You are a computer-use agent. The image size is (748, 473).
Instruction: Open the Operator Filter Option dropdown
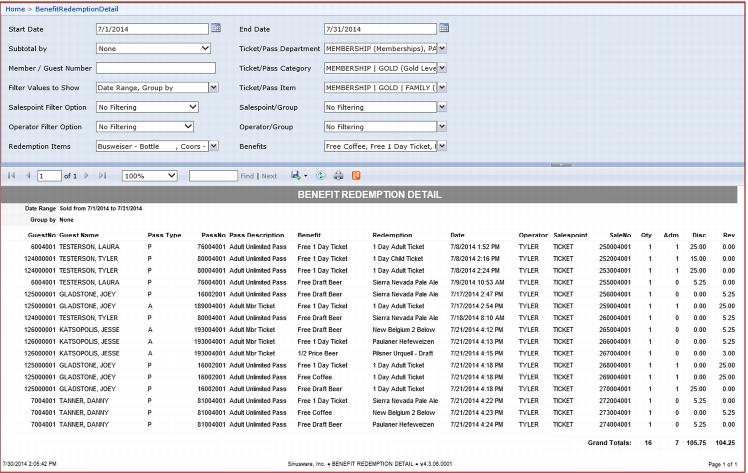(x=188, y=127)
